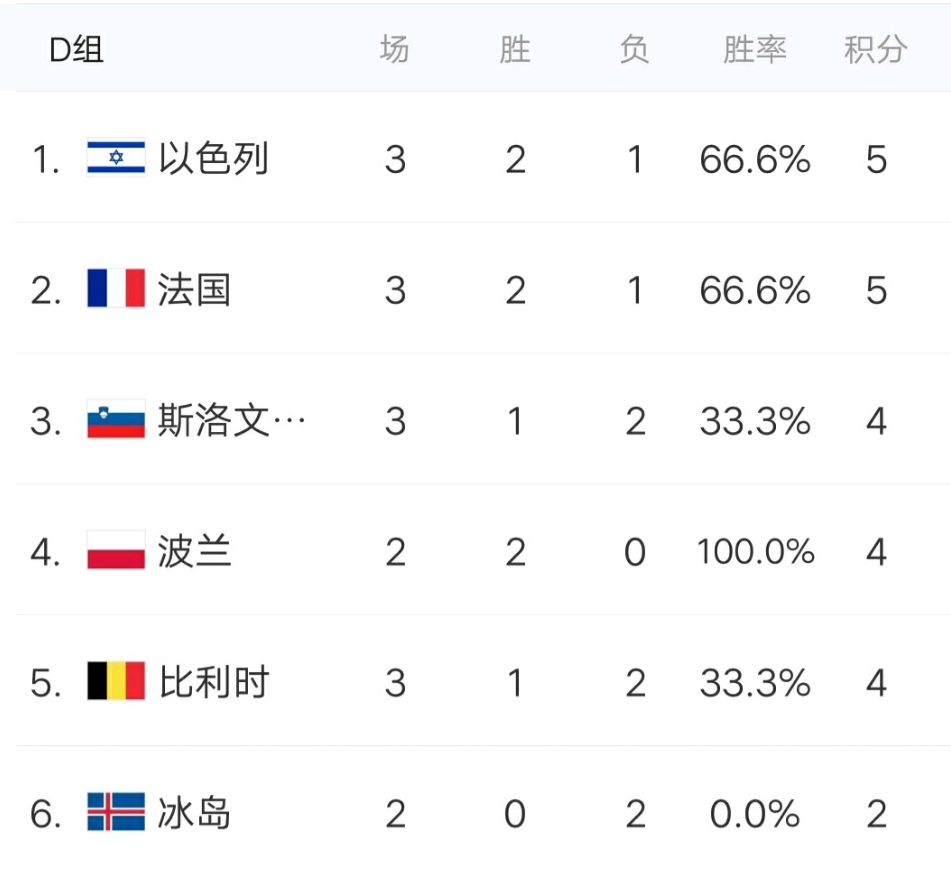Open team 法国 details
Viewport: 951px width, 875px height.
[194, 290]
